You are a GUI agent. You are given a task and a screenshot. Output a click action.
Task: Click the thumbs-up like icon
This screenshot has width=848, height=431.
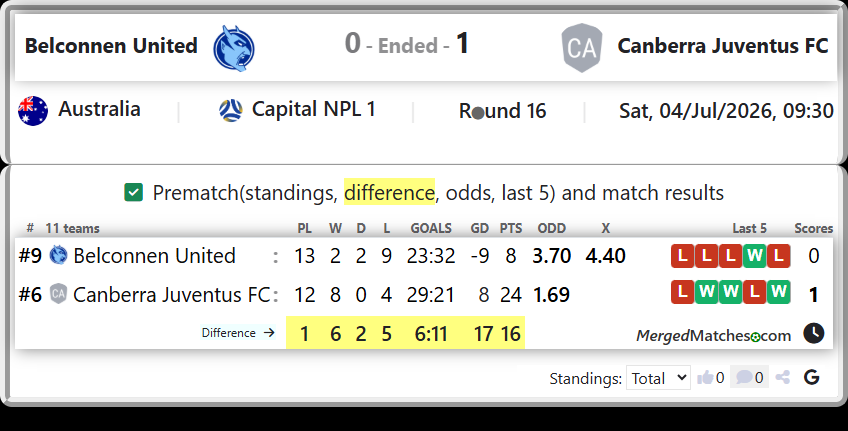point(705,377)
